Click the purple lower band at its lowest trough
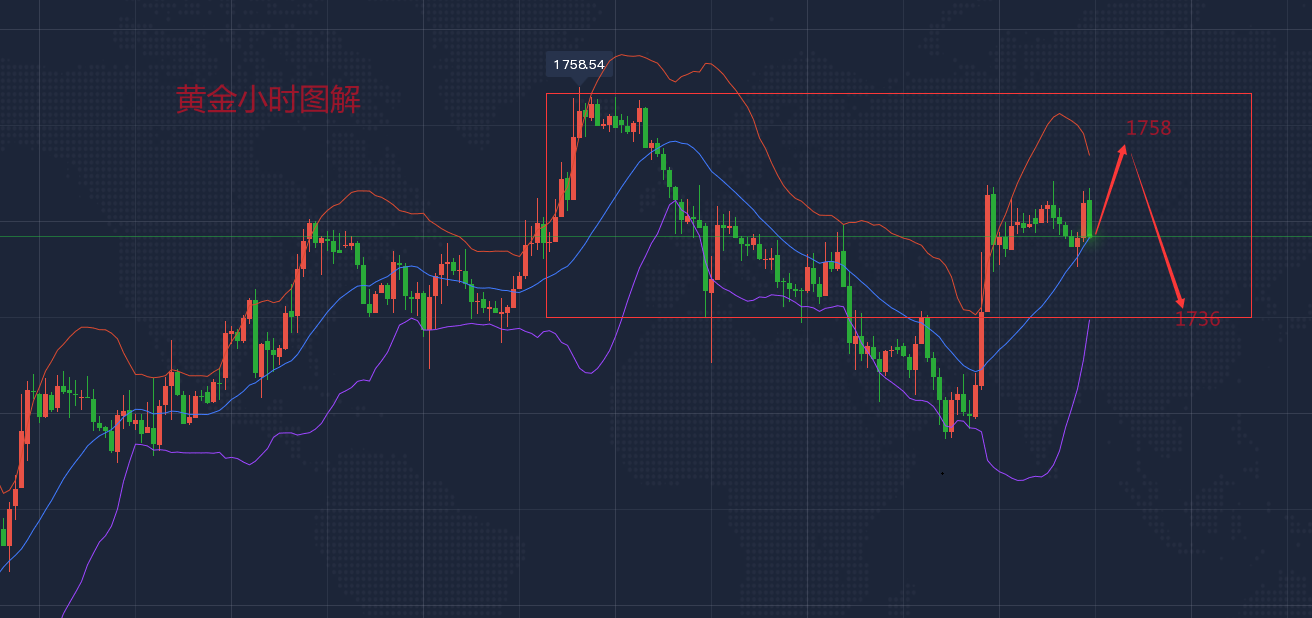Image resolution: width=1312 pixels, height=618 pixels. (x=1022, y=480)
